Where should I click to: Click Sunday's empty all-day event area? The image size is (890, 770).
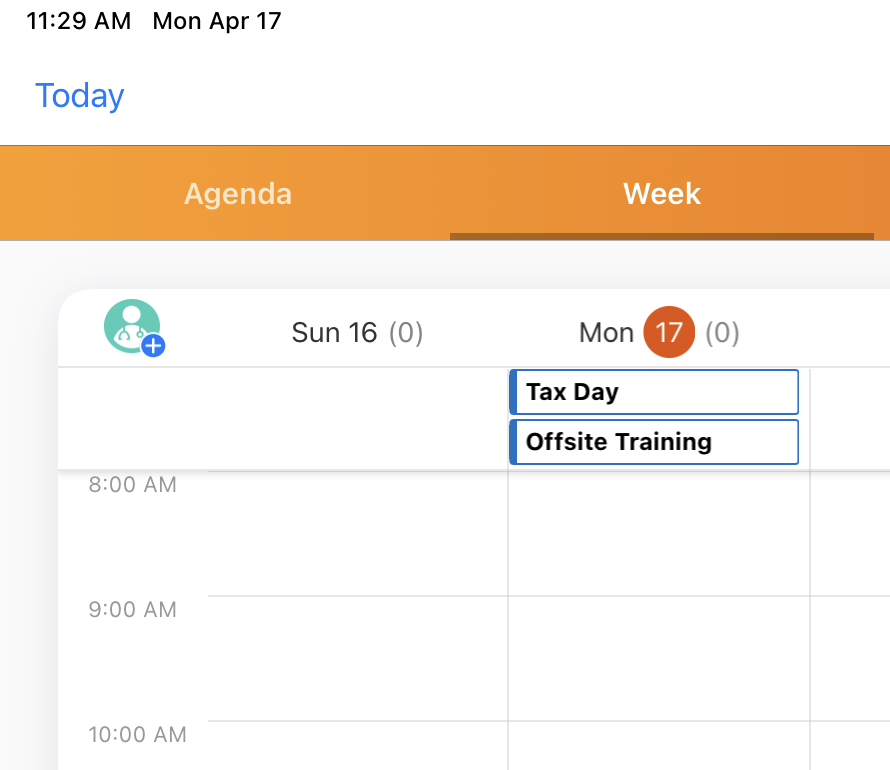tap(358, 418)
